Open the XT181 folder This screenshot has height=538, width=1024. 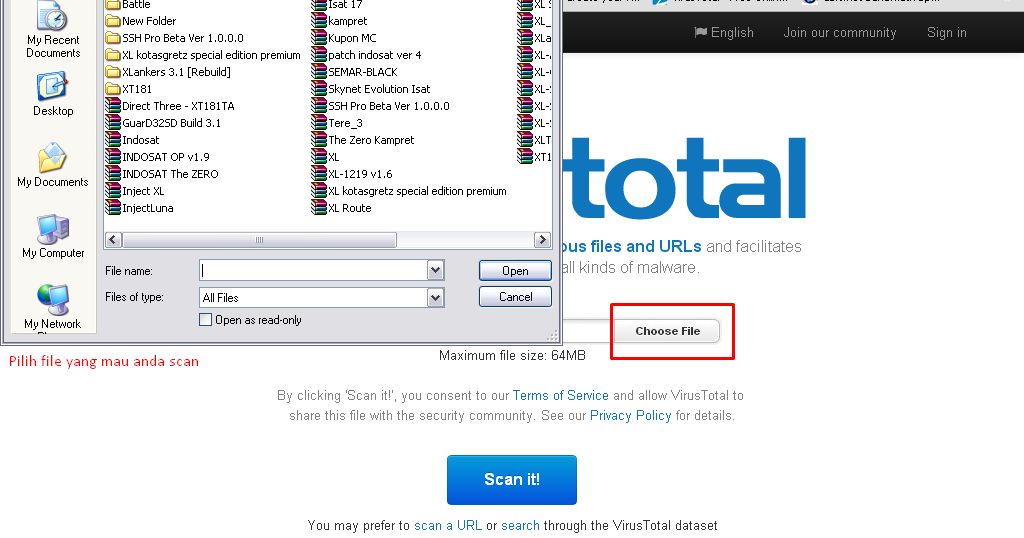coord(129,89)
